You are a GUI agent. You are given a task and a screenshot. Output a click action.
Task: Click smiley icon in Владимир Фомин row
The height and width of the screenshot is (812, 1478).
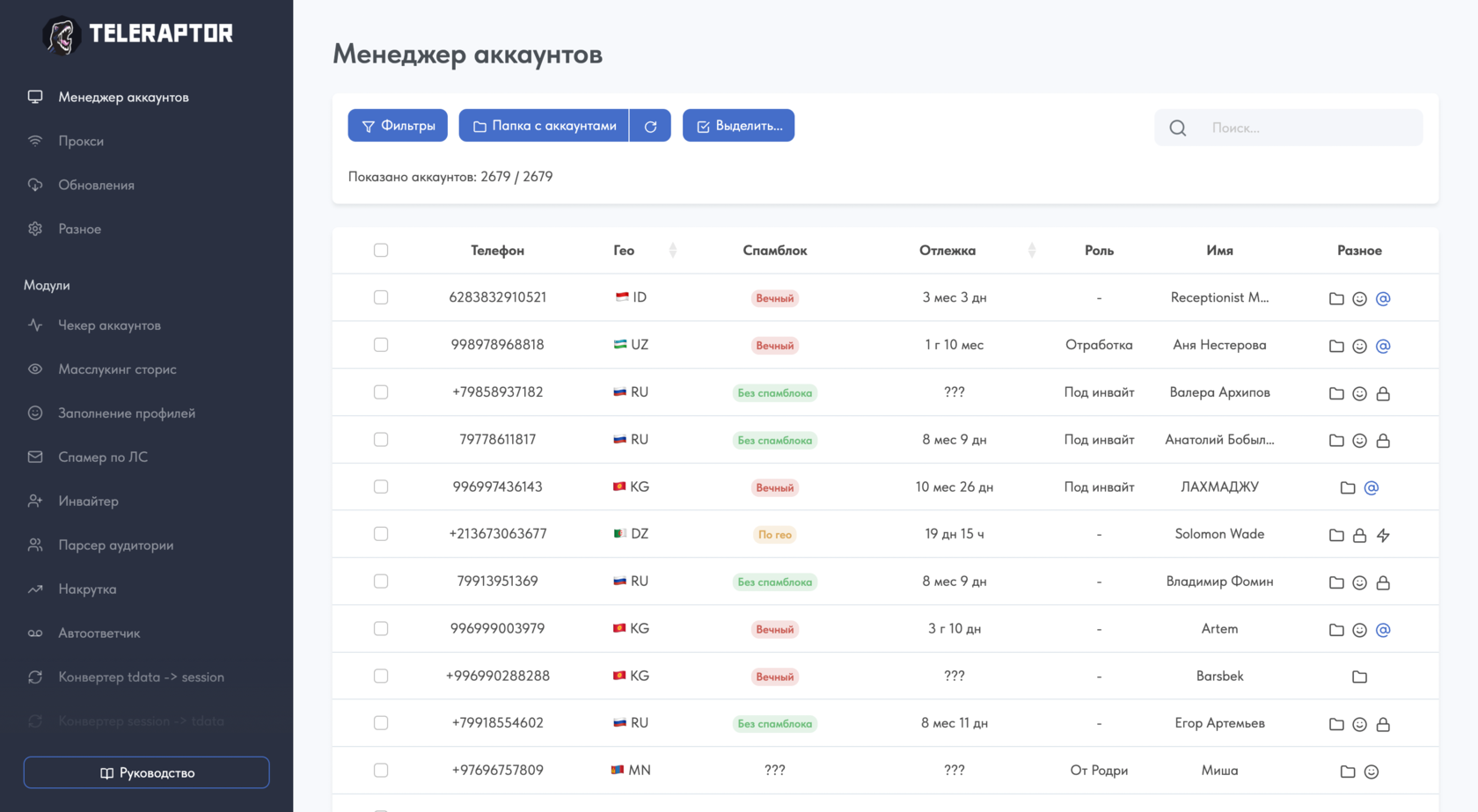click(1359, 582)
